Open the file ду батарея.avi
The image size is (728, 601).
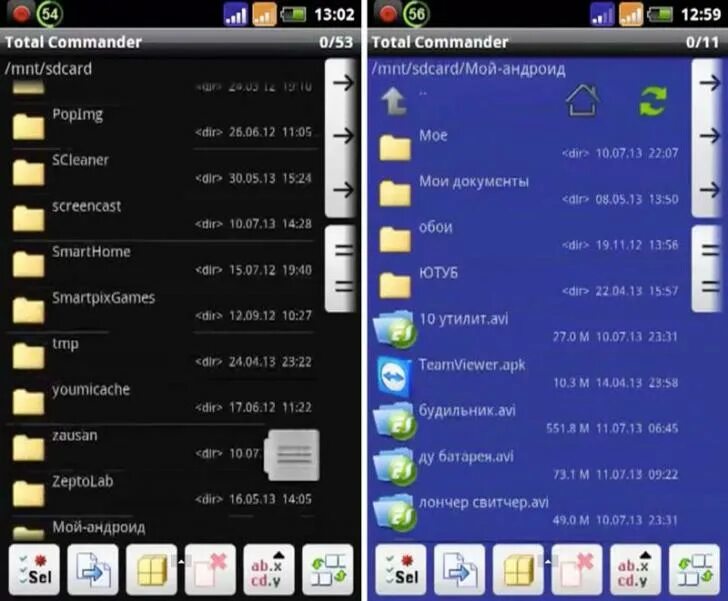pyautogui.click(x=529, y=468)
